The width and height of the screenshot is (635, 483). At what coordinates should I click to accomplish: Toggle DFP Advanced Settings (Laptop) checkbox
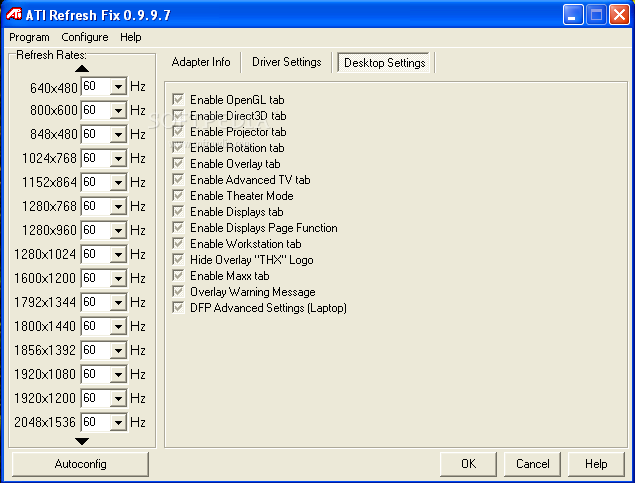pyautogui.click(x=178, y=307)
